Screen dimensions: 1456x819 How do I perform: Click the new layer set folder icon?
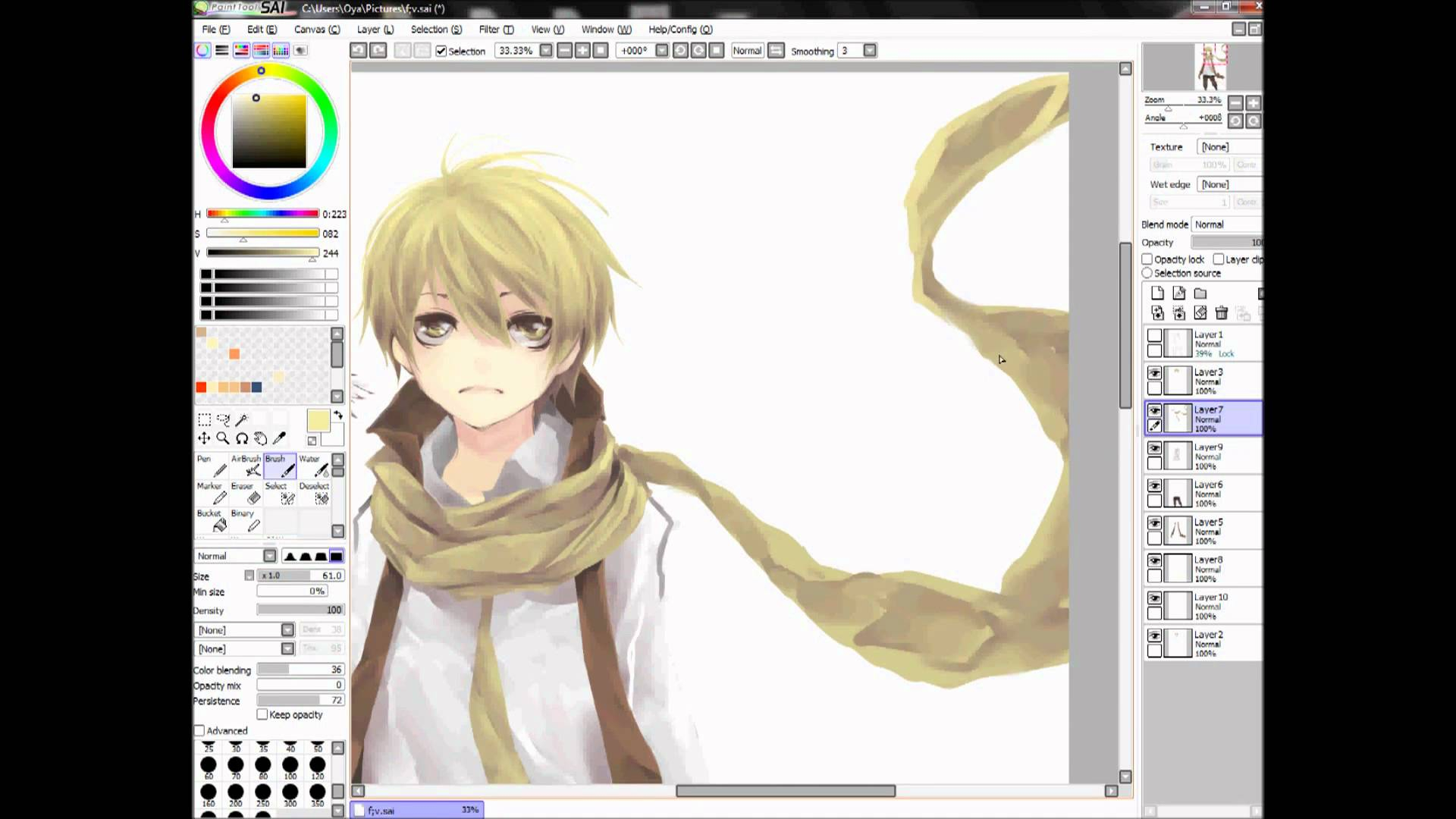point(1200,292)
